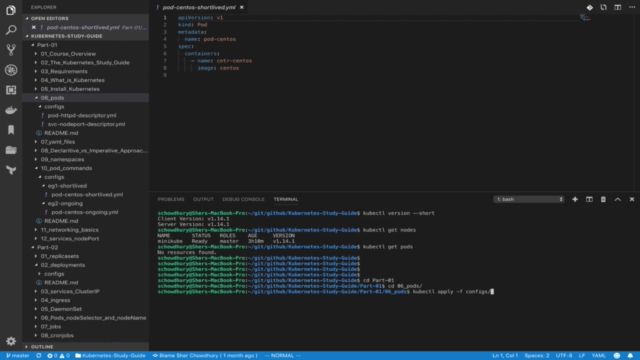The width and height of the screenshot is (640, 360).
Task: Open pod-centos-ongoing.yml file
Action: pos(84,212)
